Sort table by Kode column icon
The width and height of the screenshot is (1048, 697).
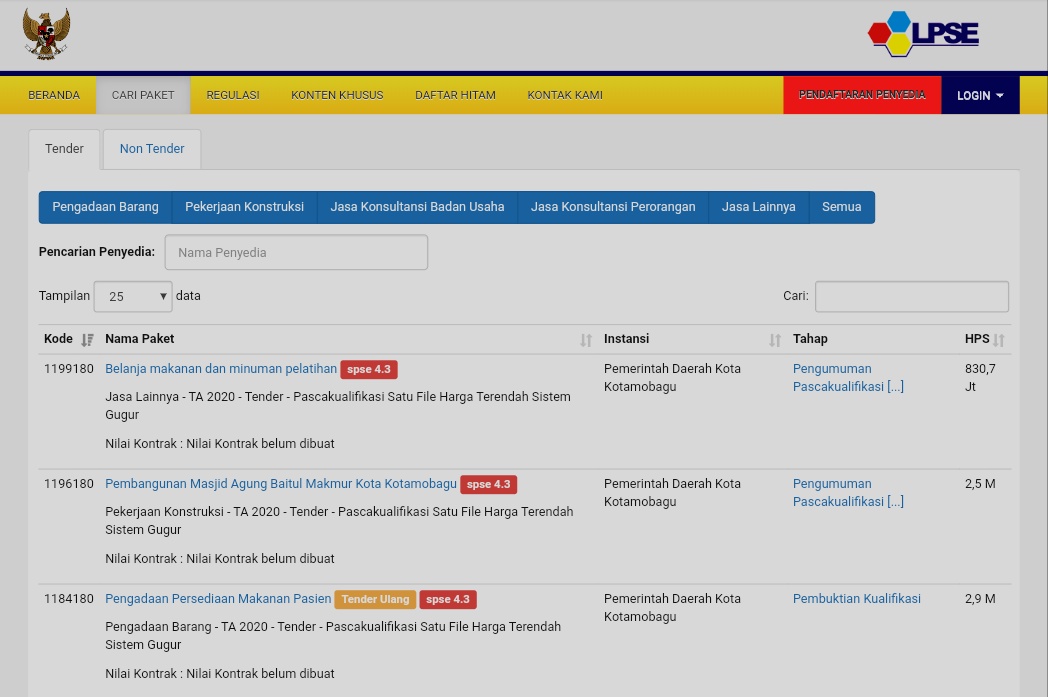pos(87,339)
